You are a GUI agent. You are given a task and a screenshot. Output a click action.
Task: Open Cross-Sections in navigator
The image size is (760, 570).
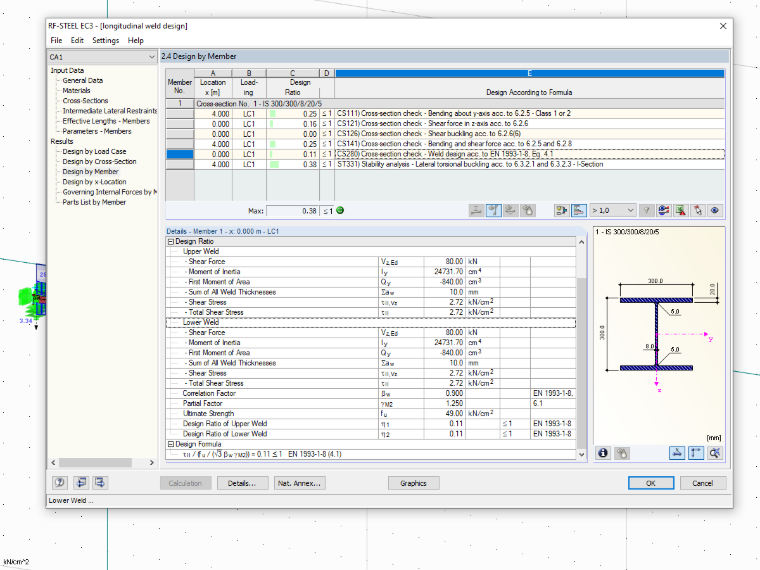click(x=85, y=101)
